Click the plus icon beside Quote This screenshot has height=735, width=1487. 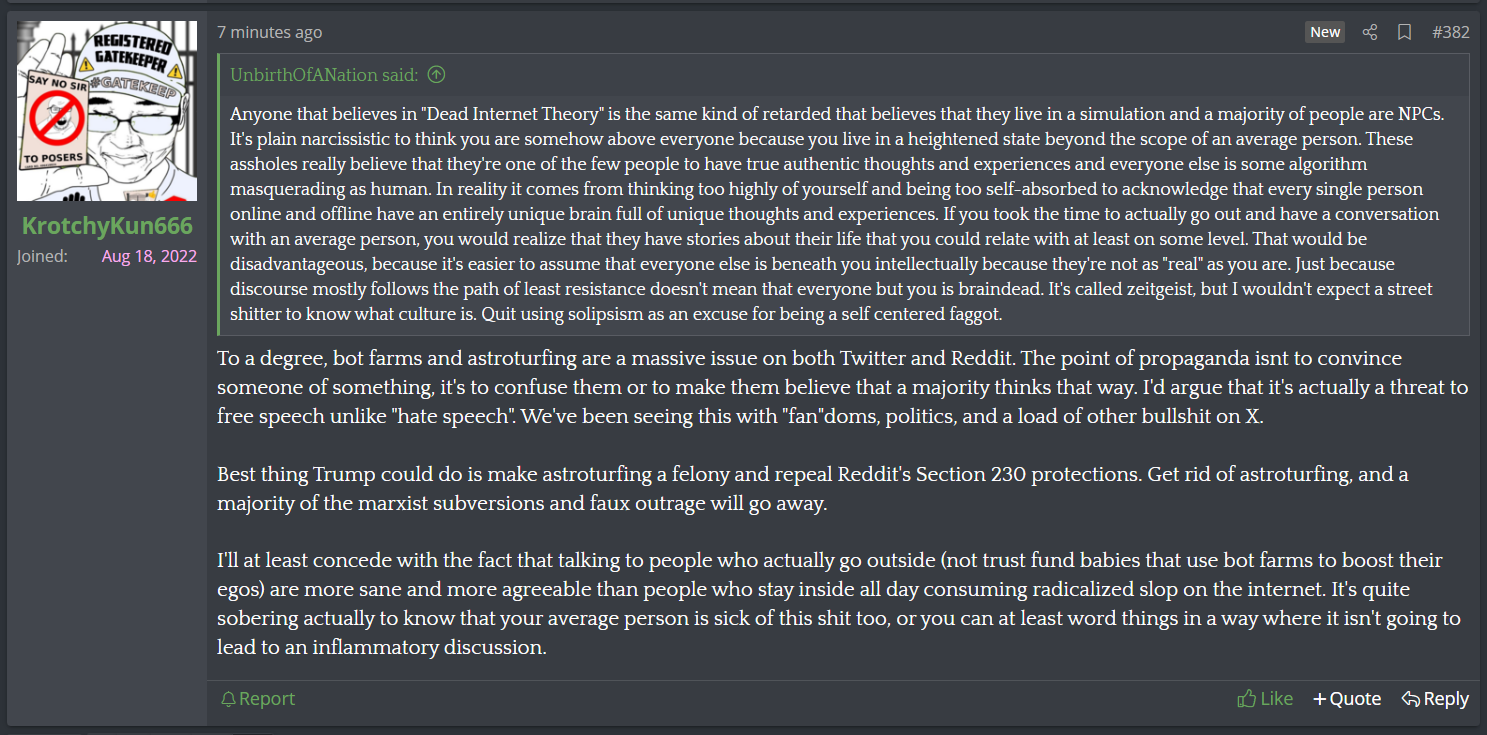[1319, 699]
